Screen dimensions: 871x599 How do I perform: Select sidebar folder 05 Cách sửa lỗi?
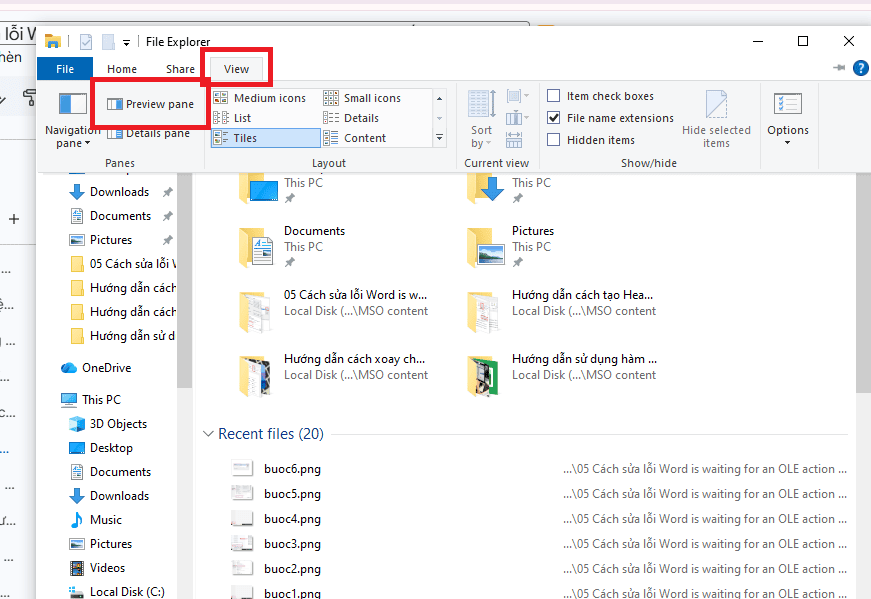coord(122,263)
